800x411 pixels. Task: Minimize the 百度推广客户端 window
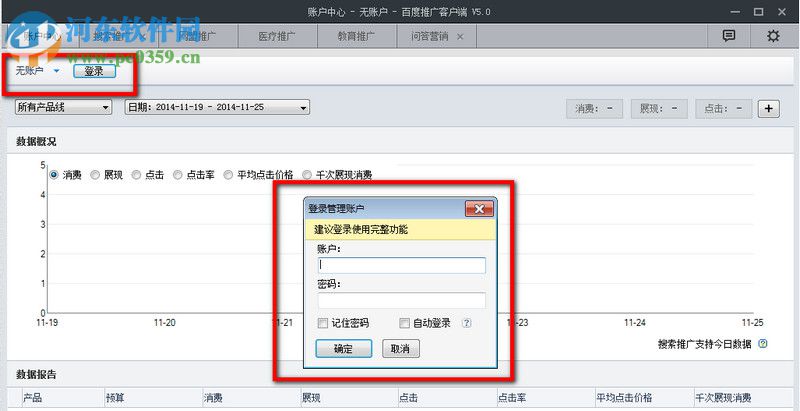point(736,12)
